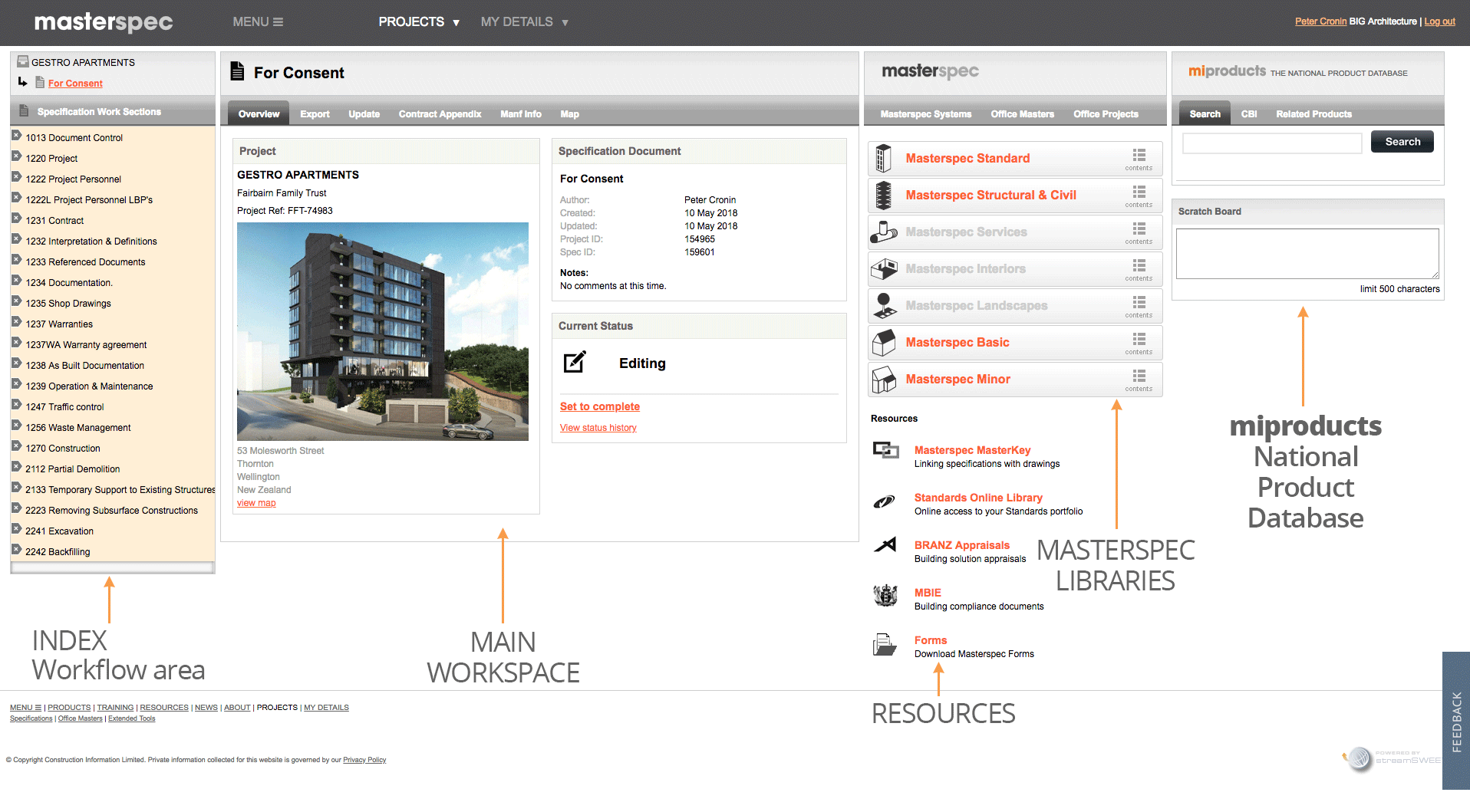Switch to the Contract Appendix tab
This screenshot has height=812, width=1470.
[x=440, y=114]
